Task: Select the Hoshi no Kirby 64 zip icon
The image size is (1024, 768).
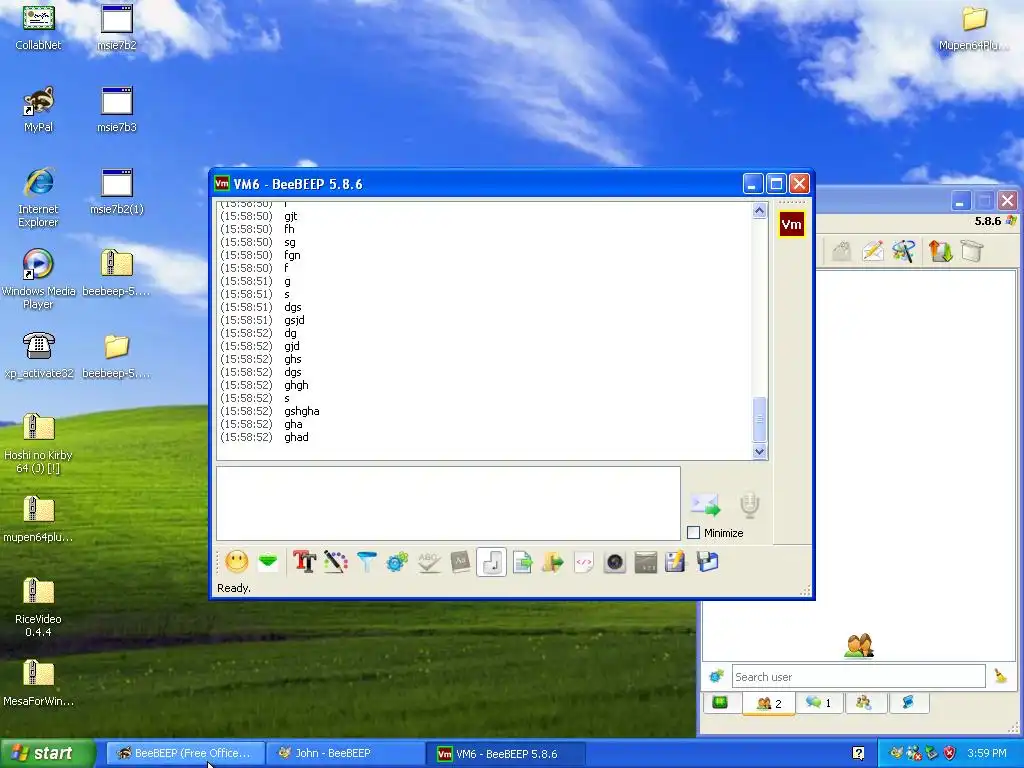Action: [38, 444]
